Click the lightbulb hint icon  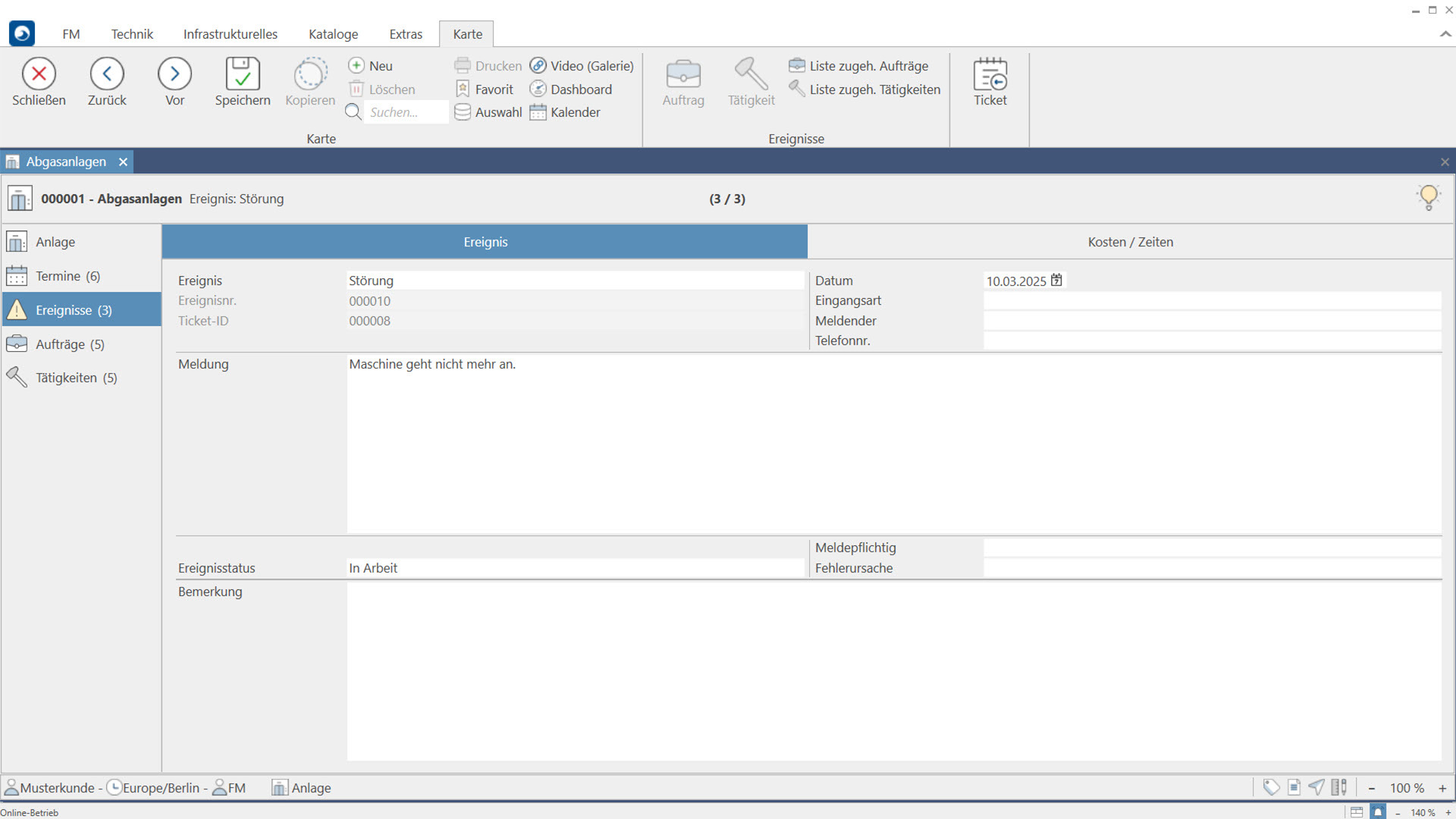pyautogui.click(x=1428, y=197)
